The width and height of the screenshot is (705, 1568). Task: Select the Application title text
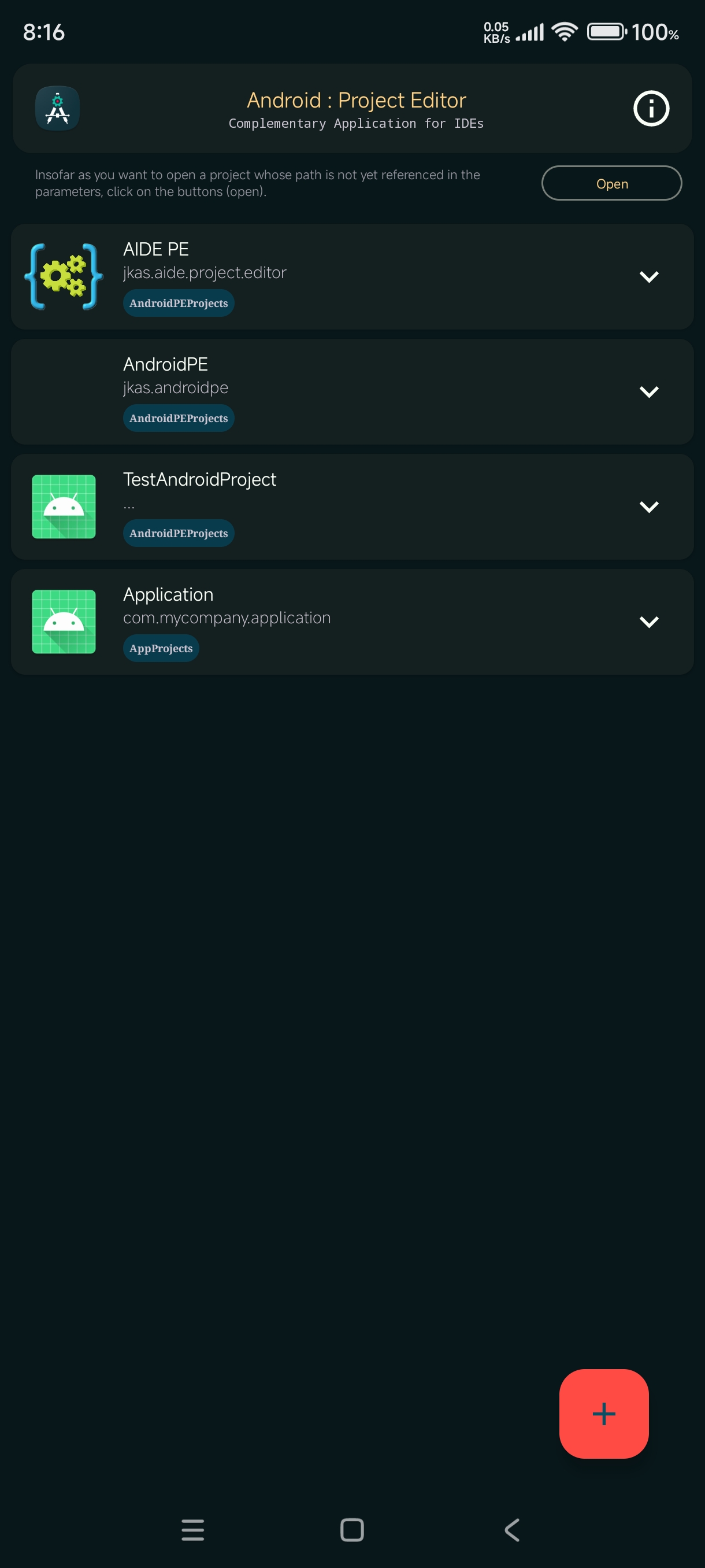169,595
